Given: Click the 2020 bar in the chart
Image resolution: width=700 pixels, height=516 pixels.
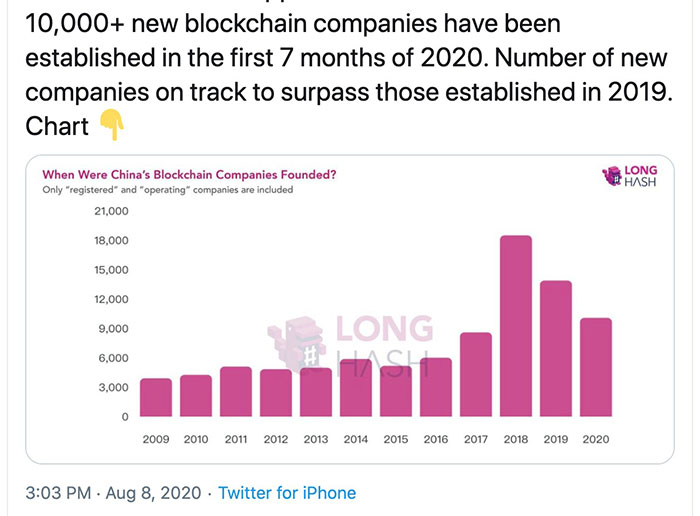Looking at the screenshot, I should tap(595, 366).
